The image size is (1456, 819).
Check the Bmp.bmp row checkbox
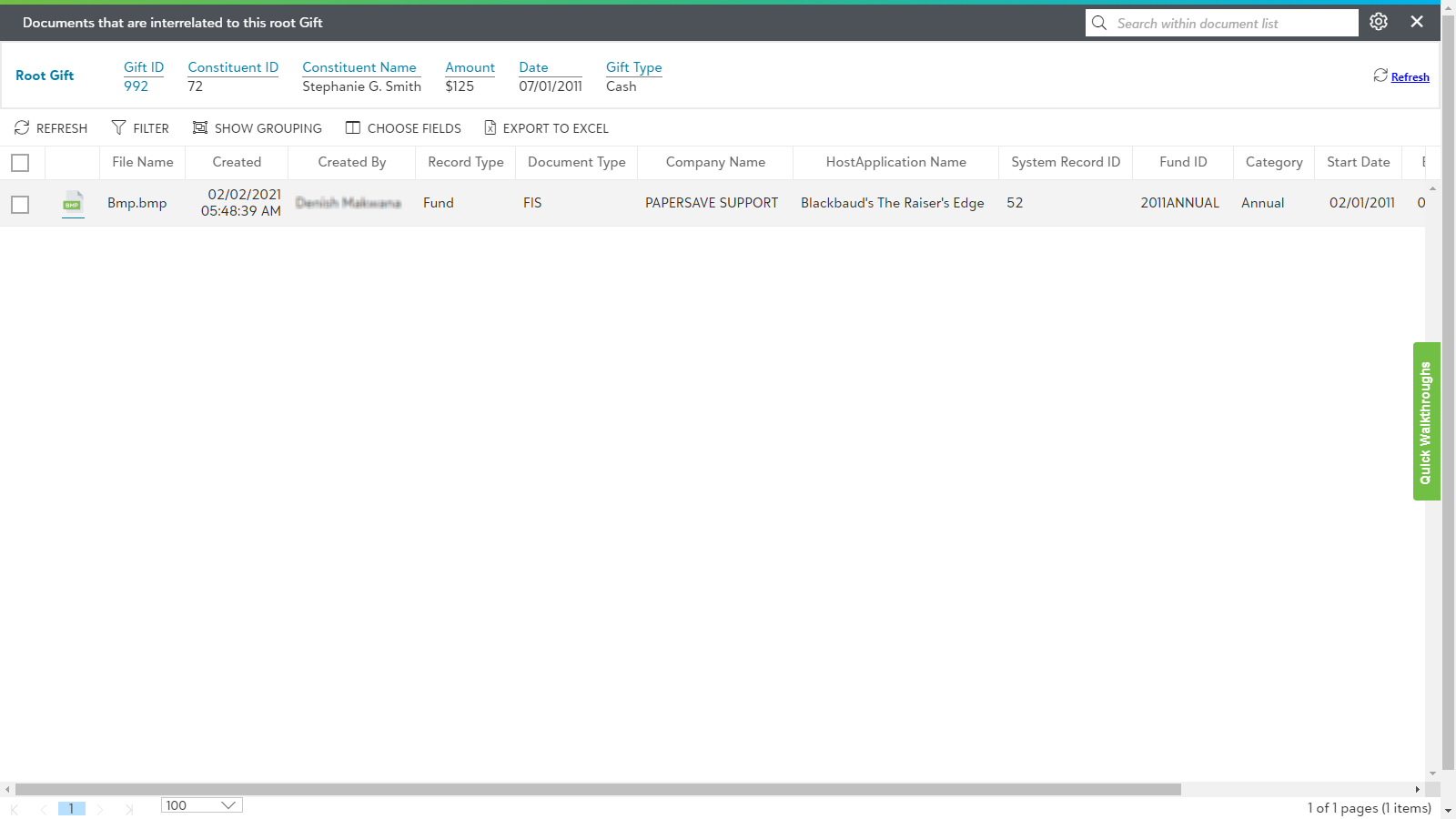(x=20, y=205)
